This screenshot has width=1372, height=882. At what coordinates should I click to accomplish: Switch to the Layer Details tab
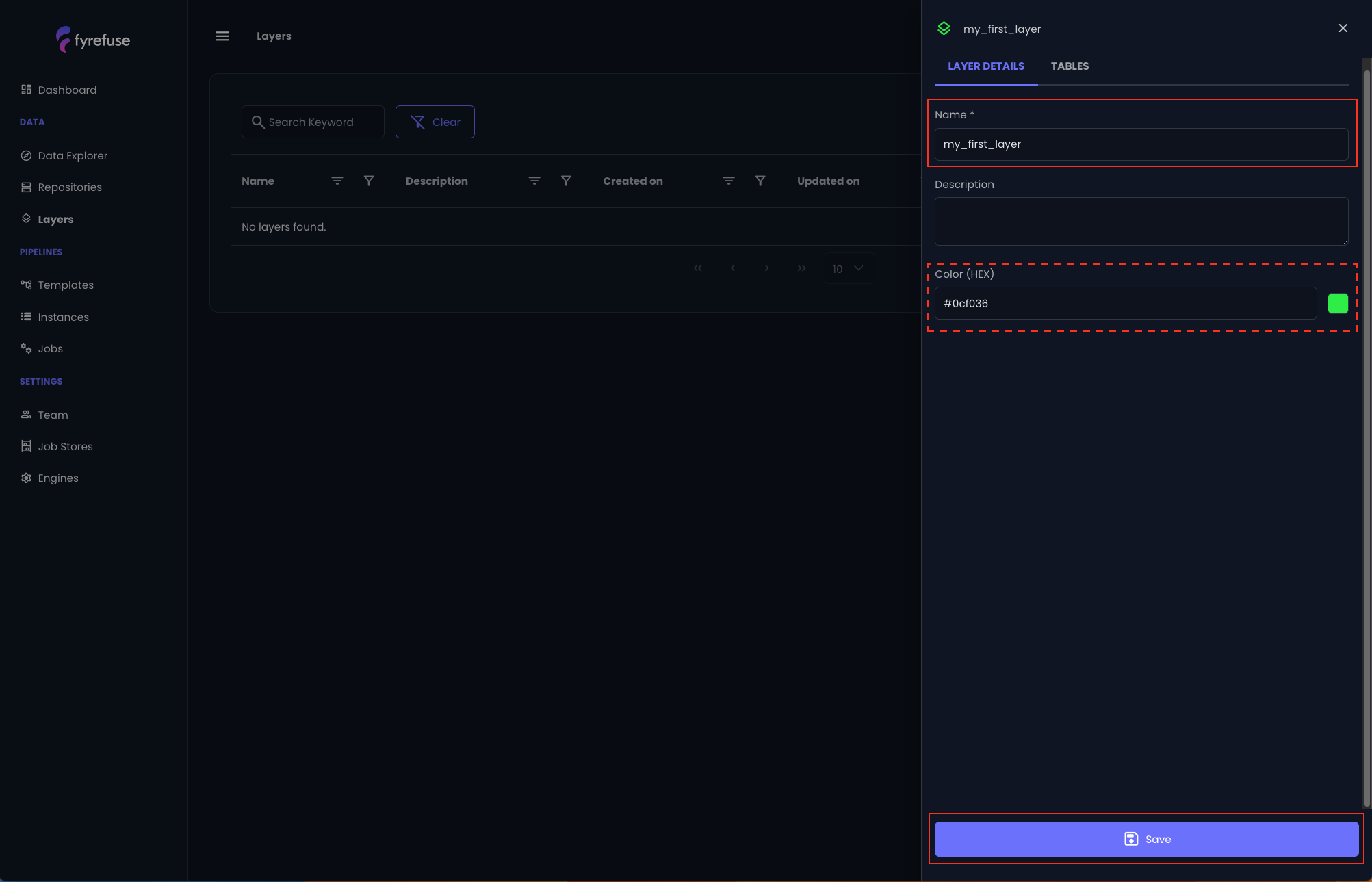(986, 66)
